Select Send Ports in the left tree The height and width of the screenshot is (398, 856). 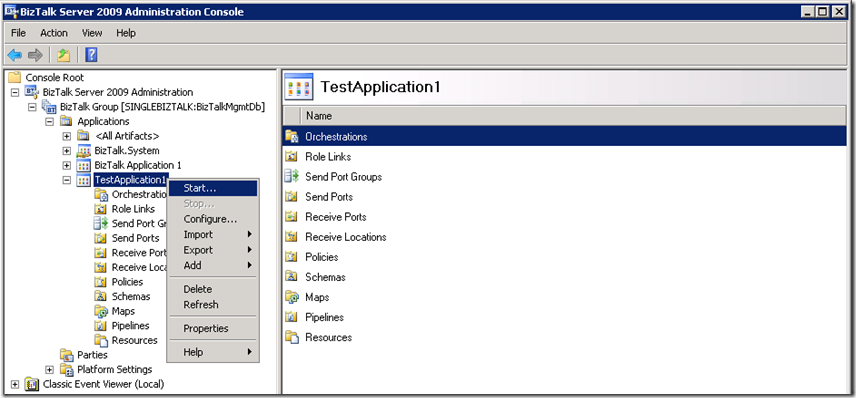pos(135,238)
